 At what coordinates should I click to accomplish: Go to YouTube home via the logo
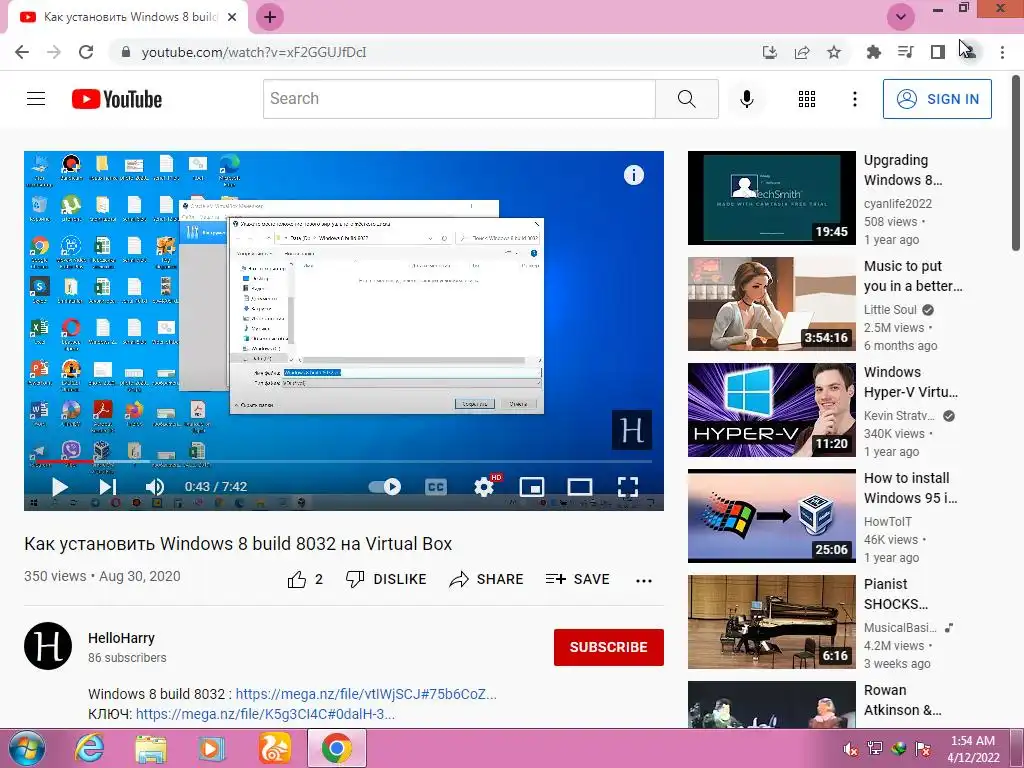point(117,99)
